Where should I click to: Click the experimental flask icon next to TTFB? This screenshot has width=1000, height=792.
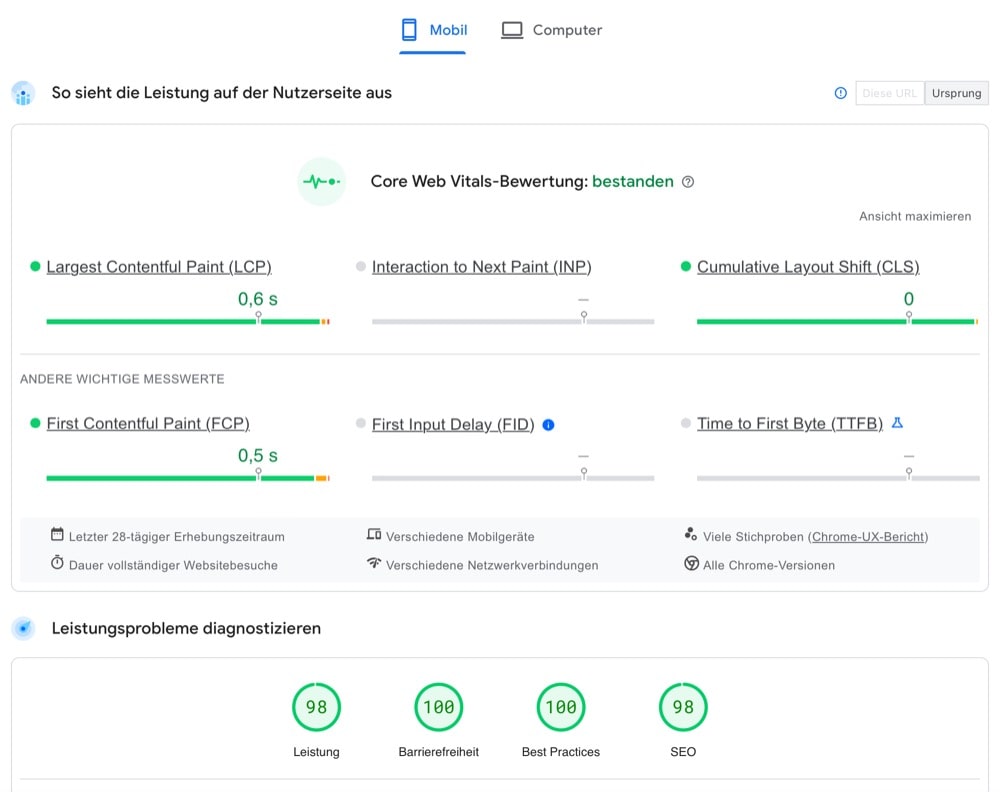897,423
